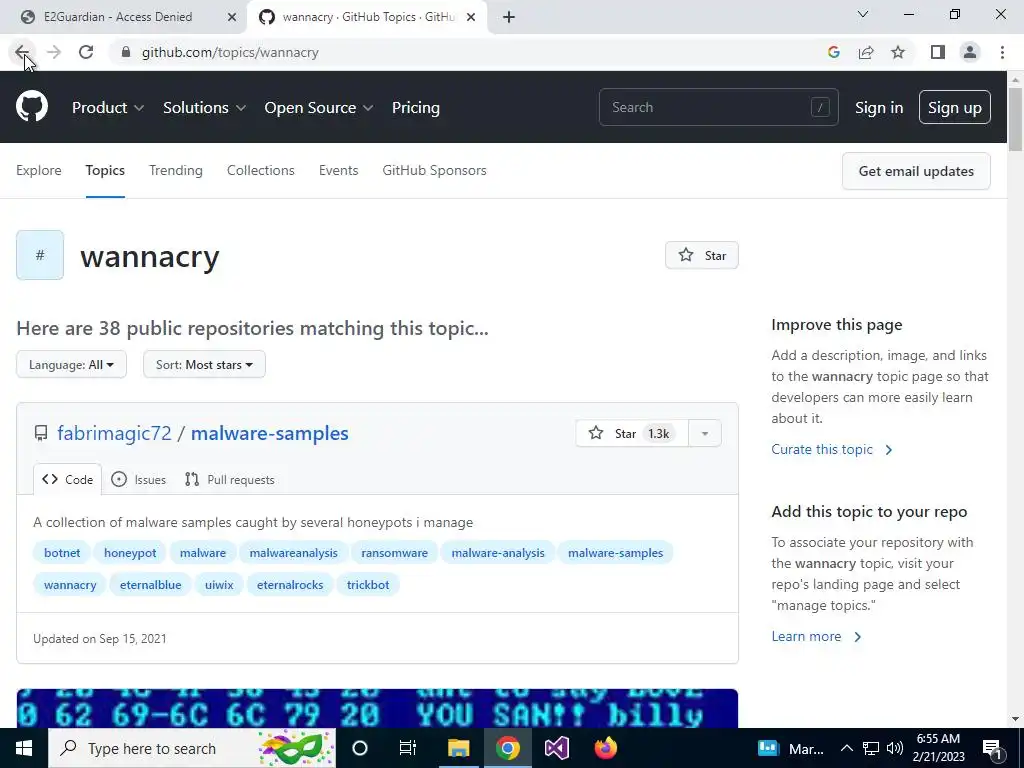This screenshot has height=768, width=1024.
Task: Click Sign in link
Action: 879,108
